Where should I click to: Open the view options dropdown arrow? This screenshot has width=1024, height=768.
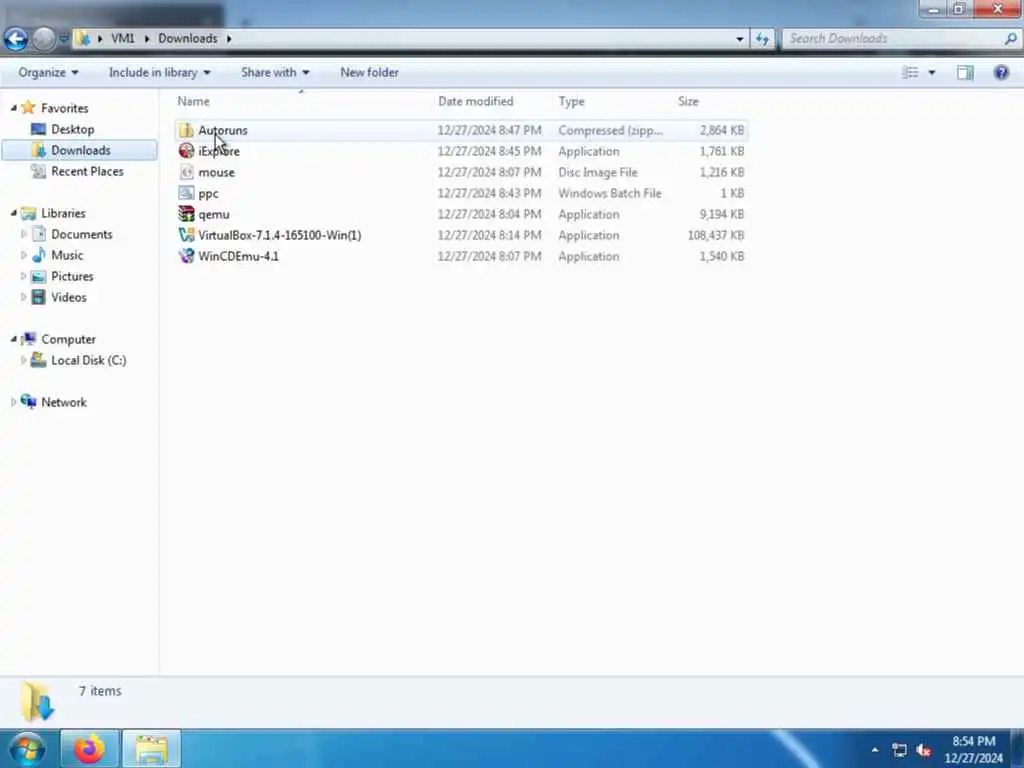click(932, 72)
